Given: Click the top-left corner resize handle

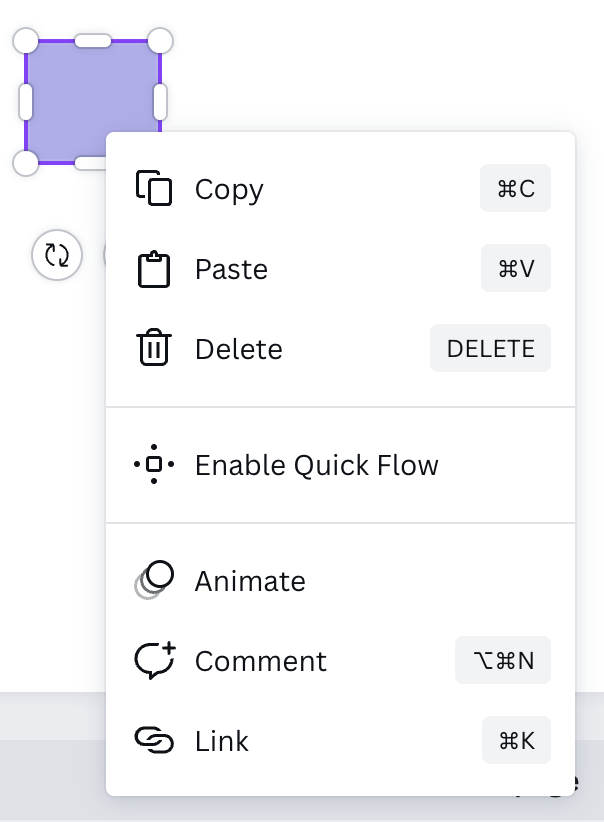Looking at the screenshot, I should [25, 41].
